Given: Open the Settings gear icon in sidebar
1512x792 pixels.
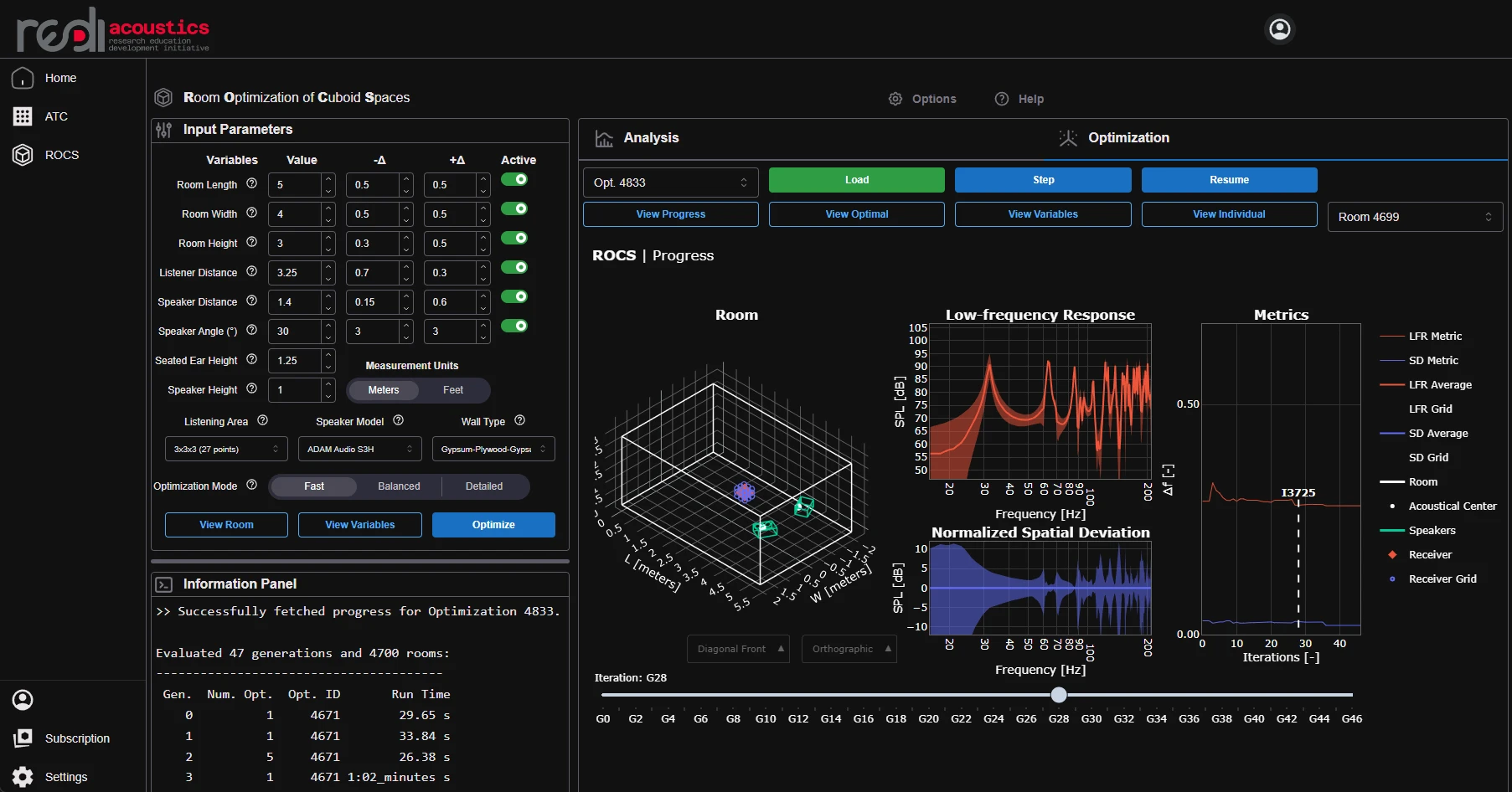Looking at the screenshot, I should pyautogui.click(x=23, y=777).
